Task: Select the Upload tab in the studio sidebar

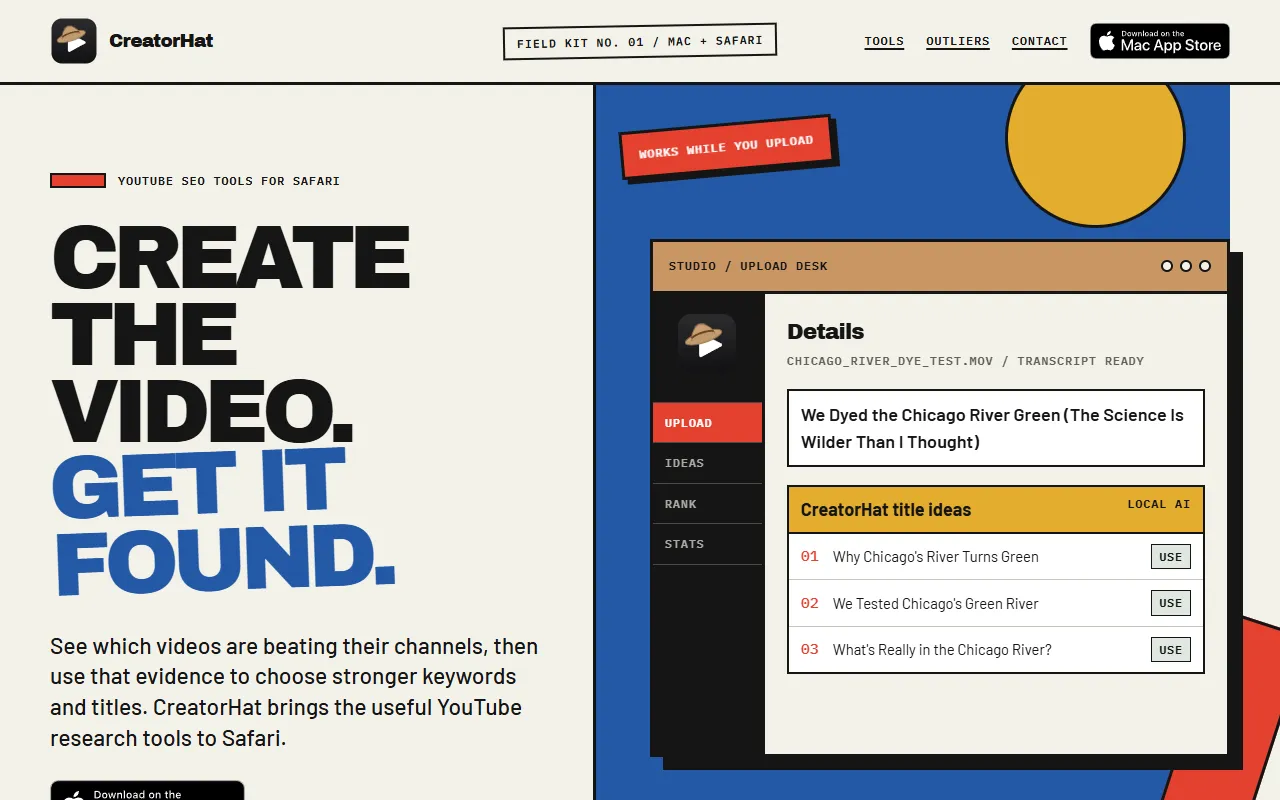Action: 707,423
